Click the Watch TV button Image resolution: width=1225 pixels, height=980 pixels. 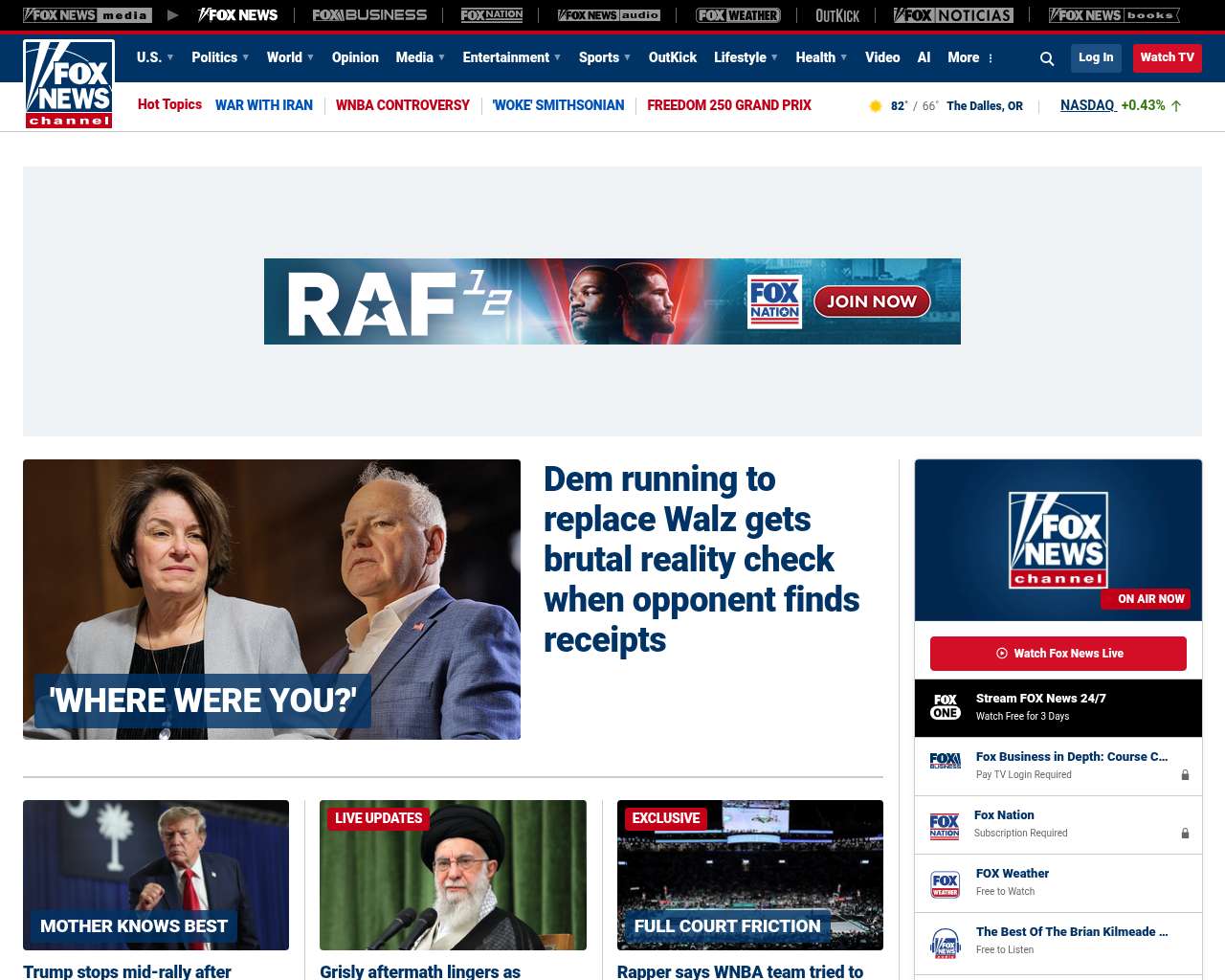[1168, 58]
